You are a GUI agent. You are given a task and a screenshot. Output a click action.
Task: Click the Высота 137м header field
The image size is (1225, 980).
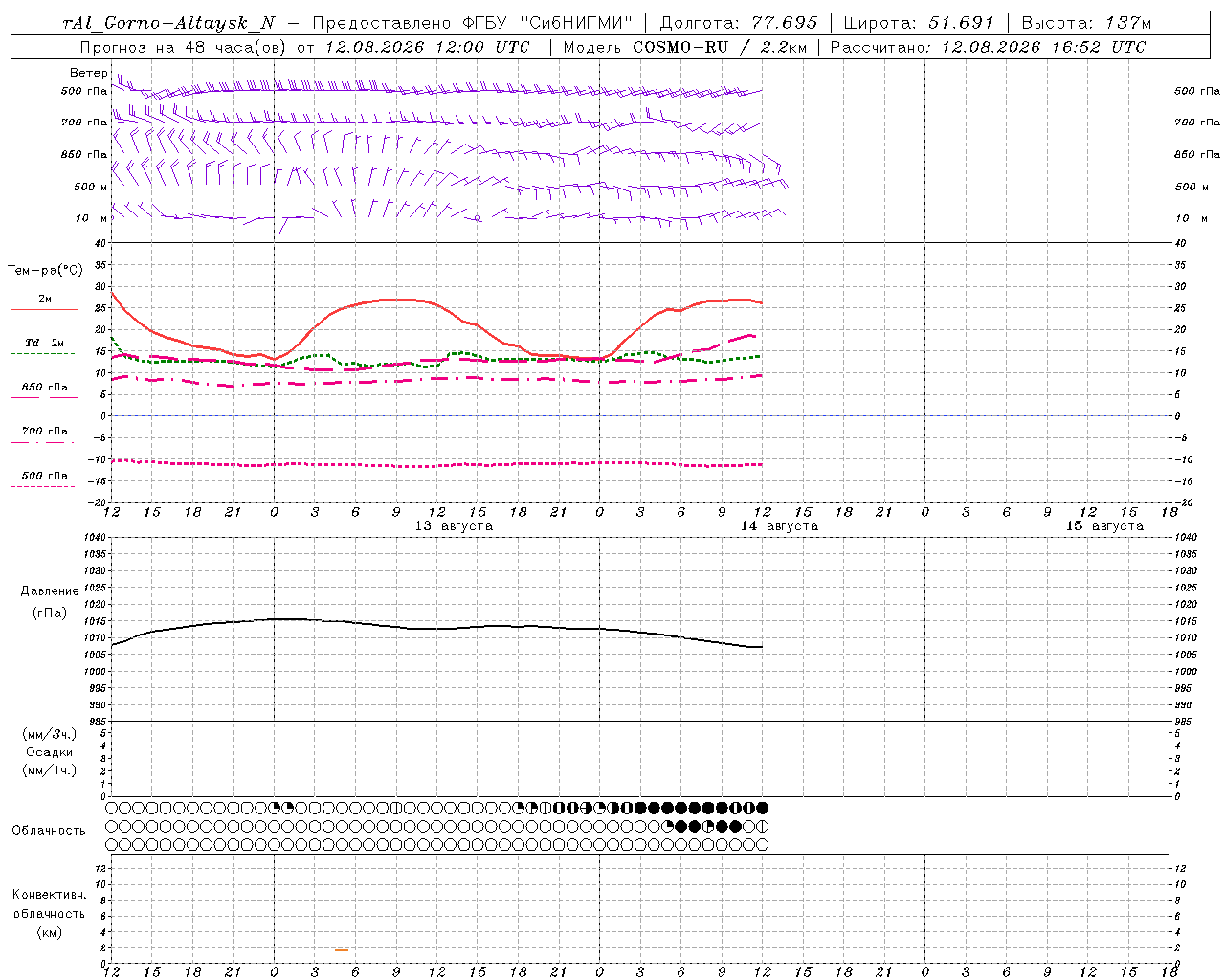tap(1087, 23)
